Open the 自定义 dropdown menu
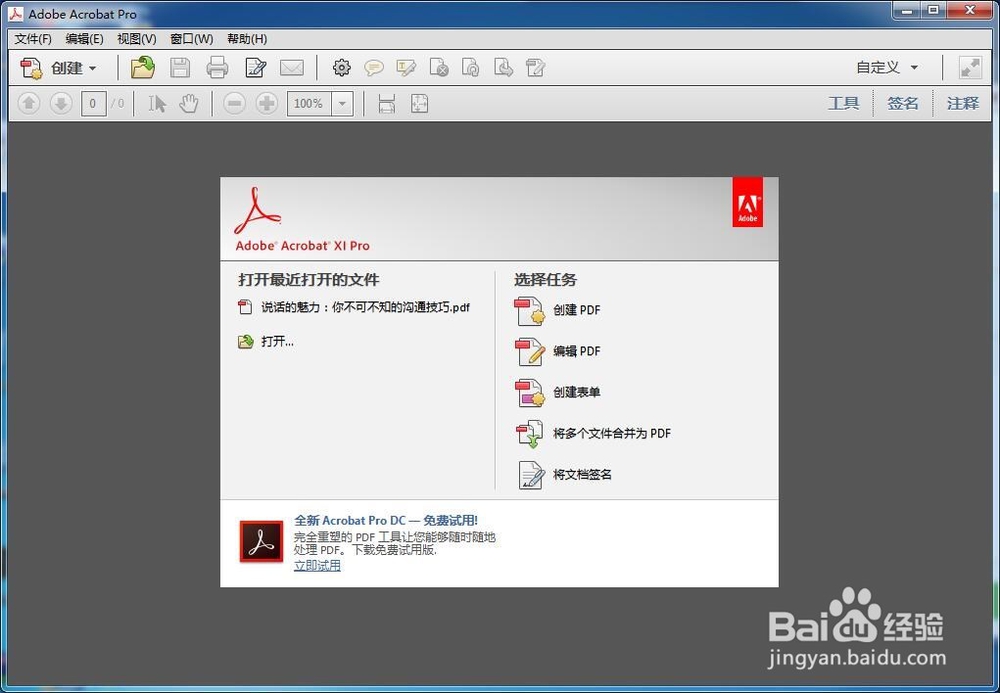Screen dimensions: 1000x693 click(x=887, y=68)
